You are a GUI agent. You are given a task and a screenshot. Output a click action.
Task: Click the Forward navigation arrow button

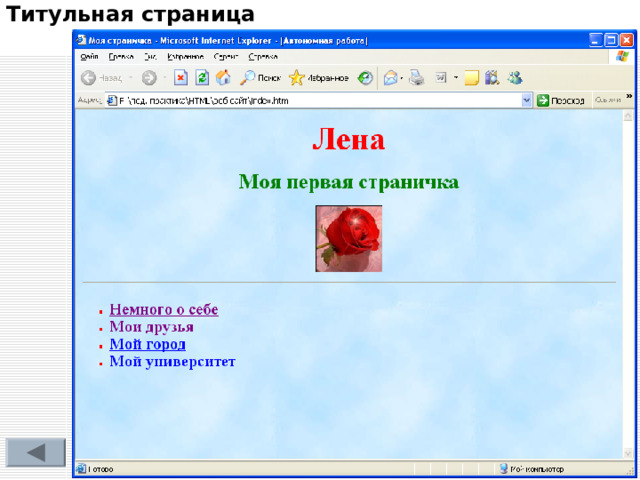coord(148,78)
